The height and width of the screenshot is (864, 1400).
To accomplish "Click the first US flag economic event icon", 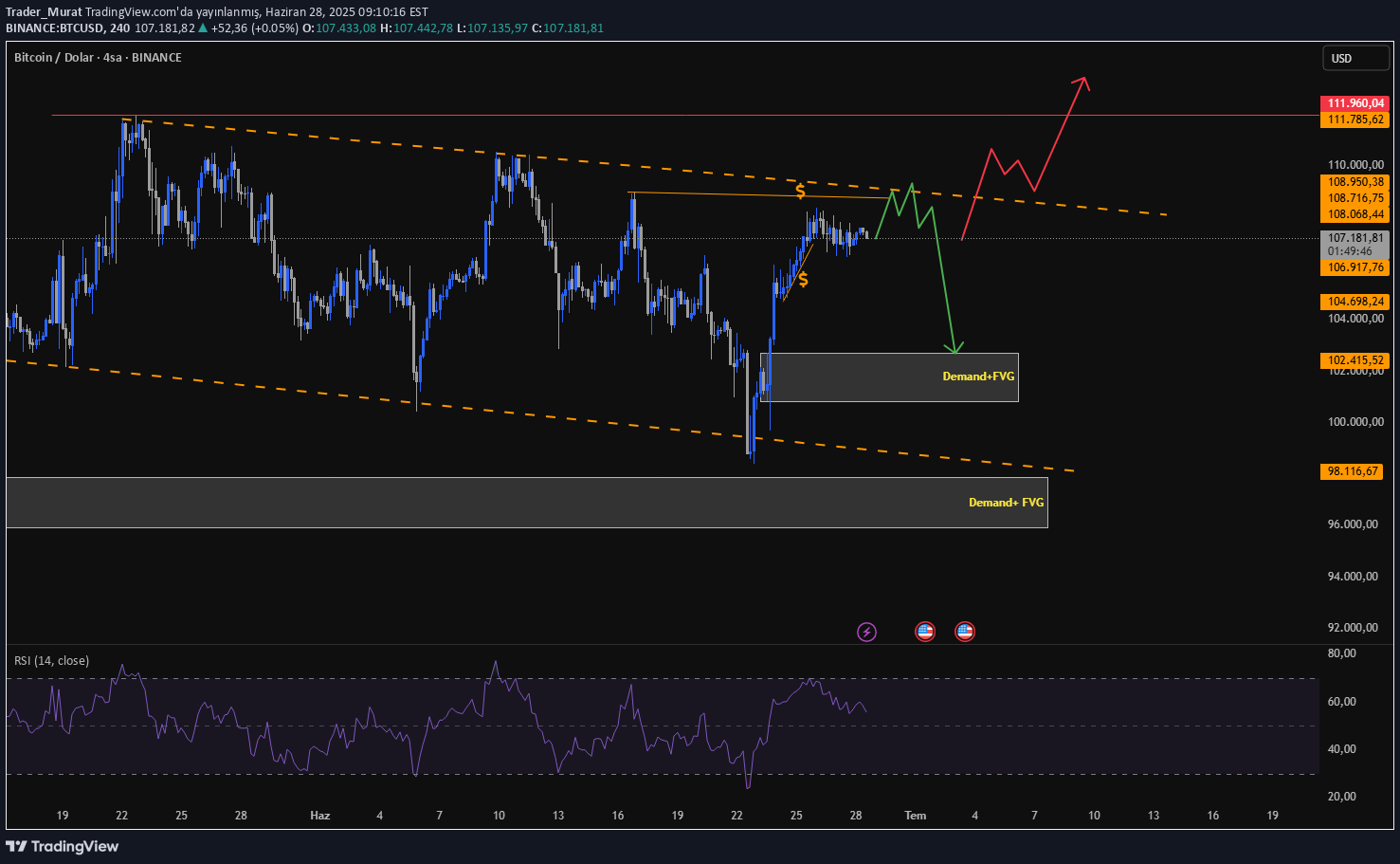I will click(x=925, y=632).
